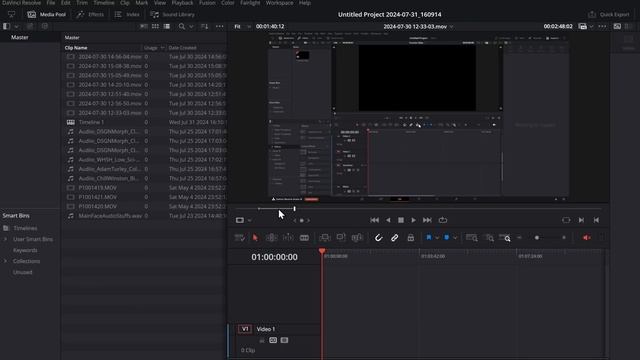This screenshot has height=360, width=640.
Task: Click the Detail Zoom icon
Action: (489, 238)
